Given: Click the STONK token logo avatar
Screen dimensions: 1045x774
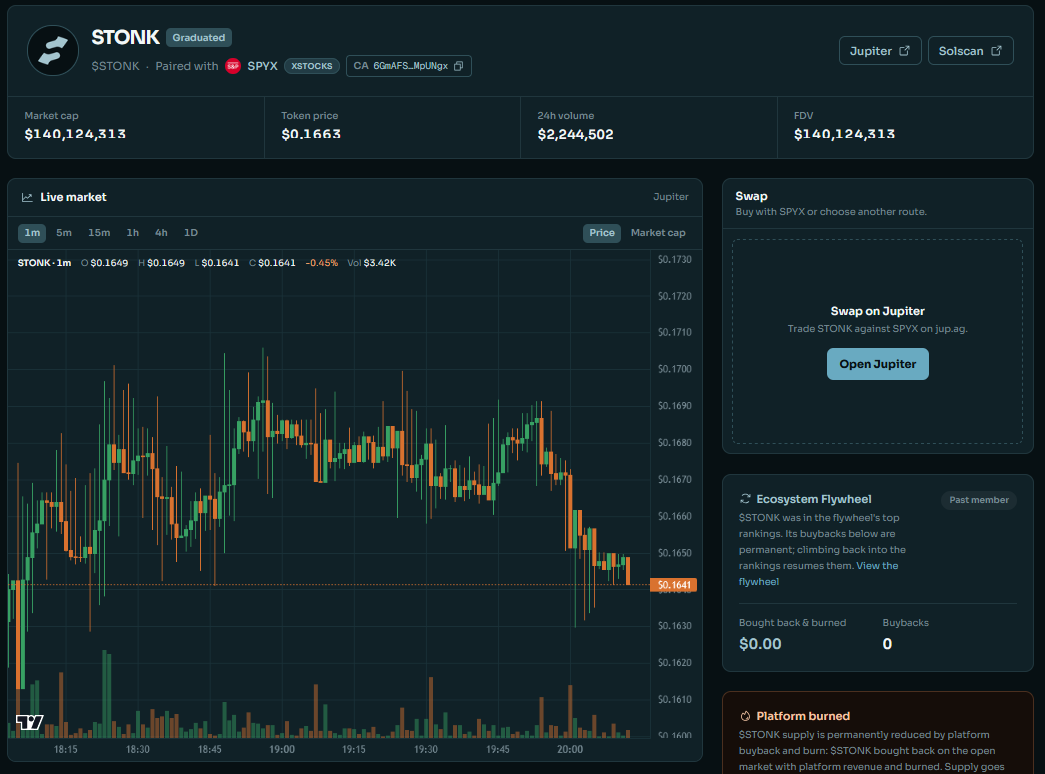Looking at the screenshot, I should pyautogui.click(x=53, y=51).
